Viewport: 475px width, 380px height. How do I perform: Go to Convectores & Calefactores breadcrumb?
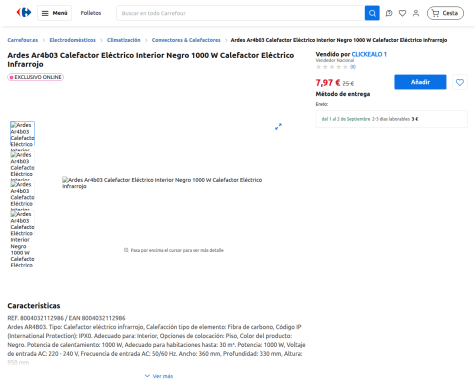click(186, 40)
